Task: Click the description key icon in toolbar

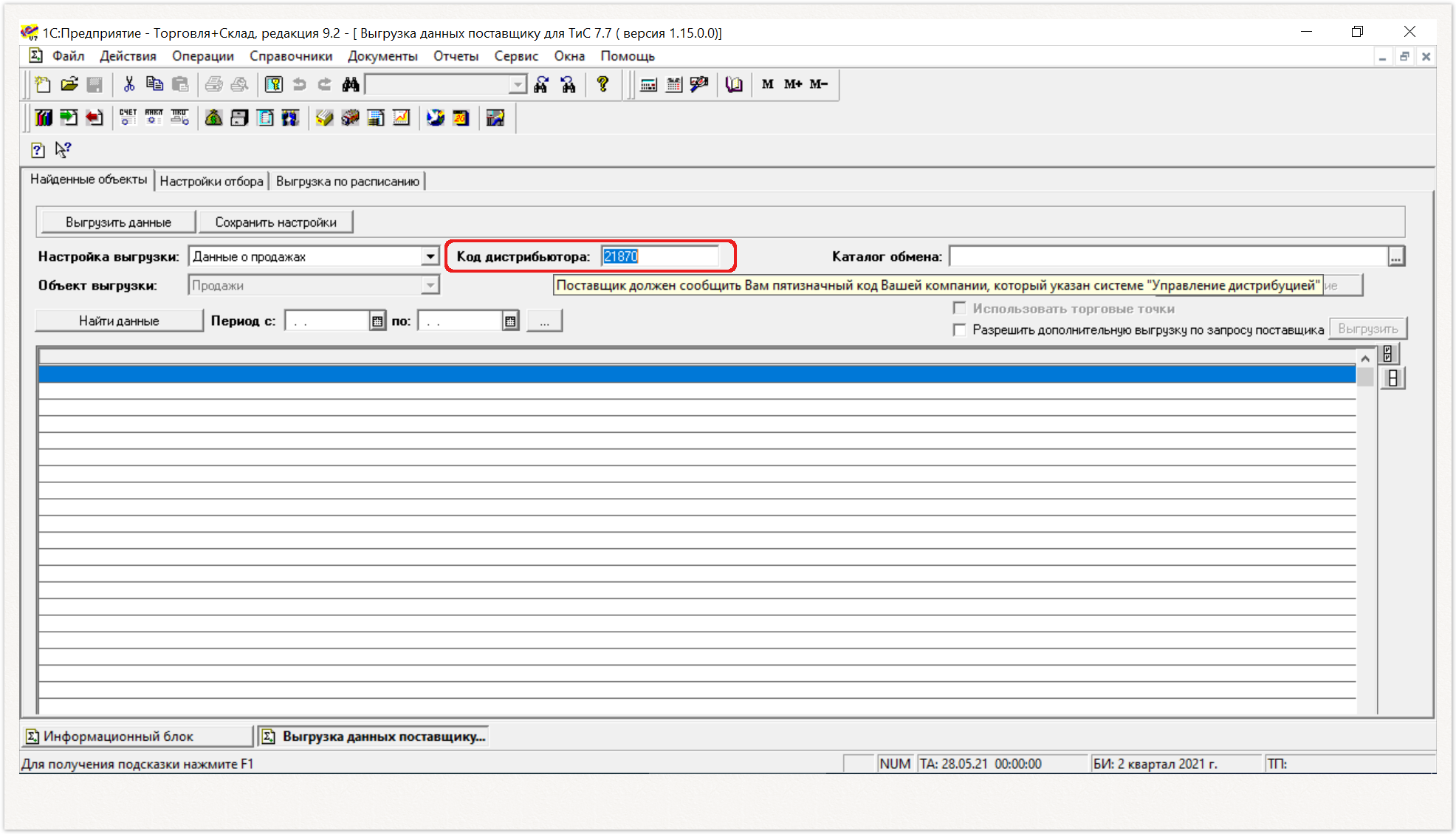Action: 274,85
